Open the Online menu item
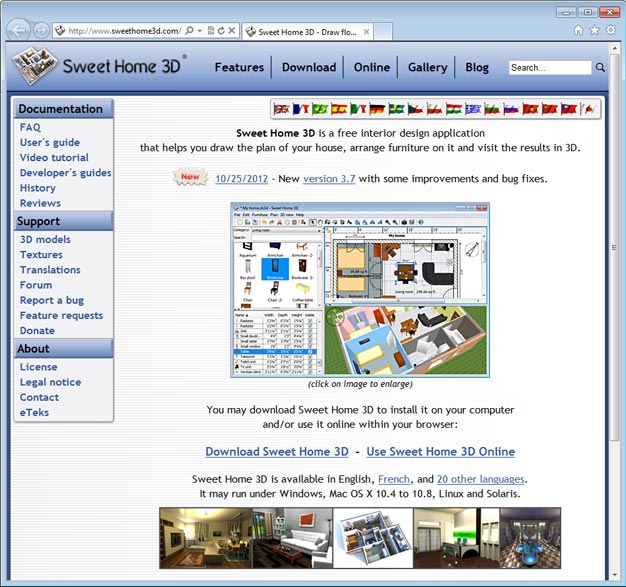This screenshot has width=626, height=587. tap(372, 67)
